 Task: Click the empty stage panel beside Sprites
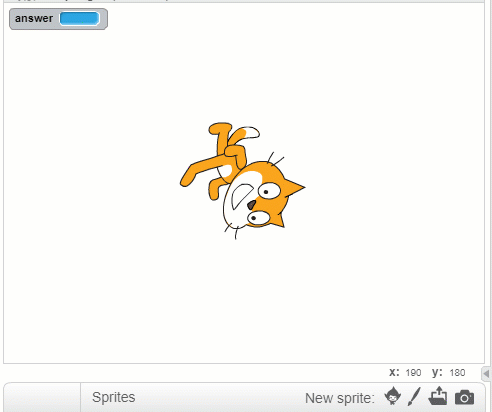tap(42, 397)
